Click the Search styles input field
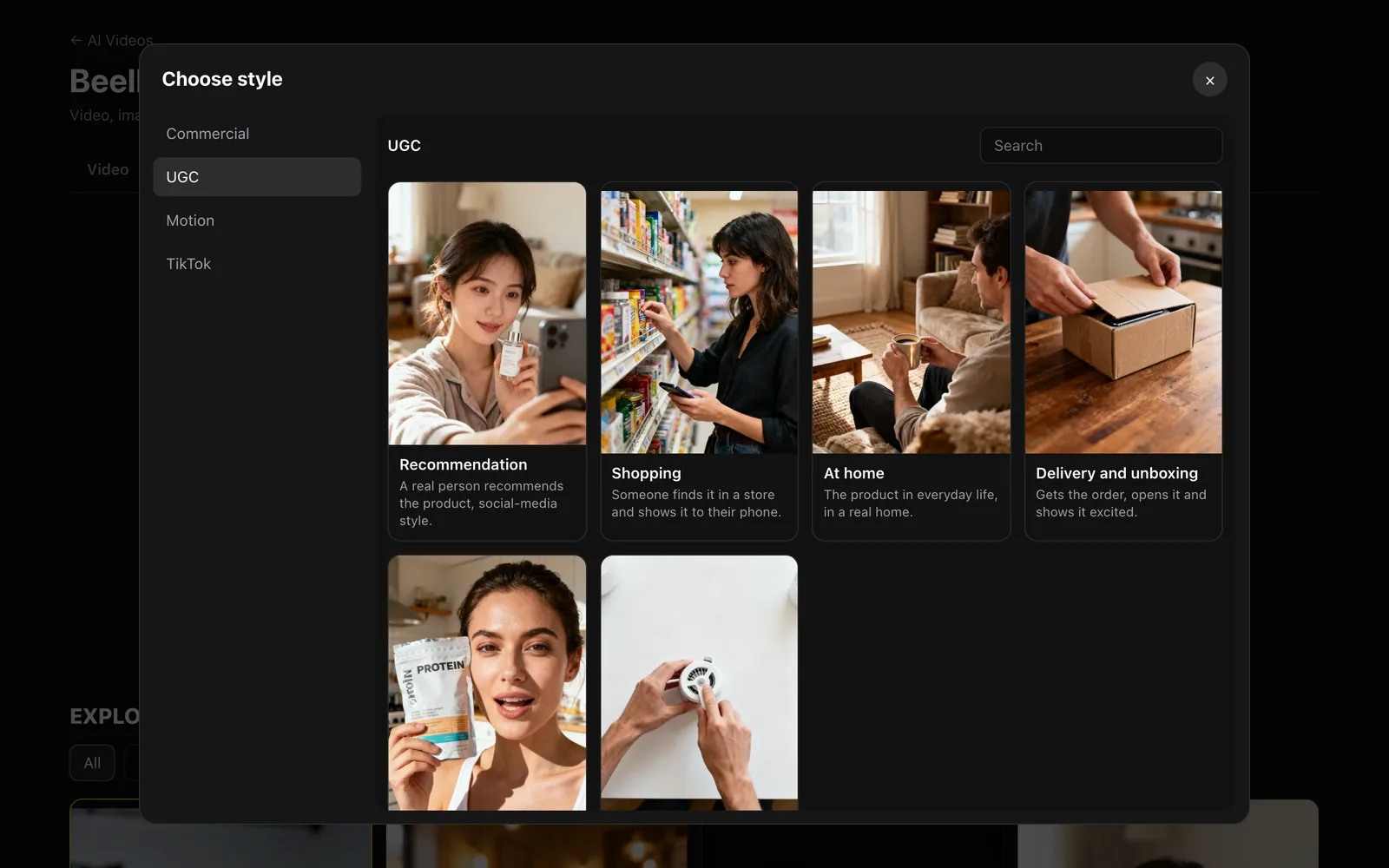The width and height of the screenshot is (1389, 868). coord(1101,146)
